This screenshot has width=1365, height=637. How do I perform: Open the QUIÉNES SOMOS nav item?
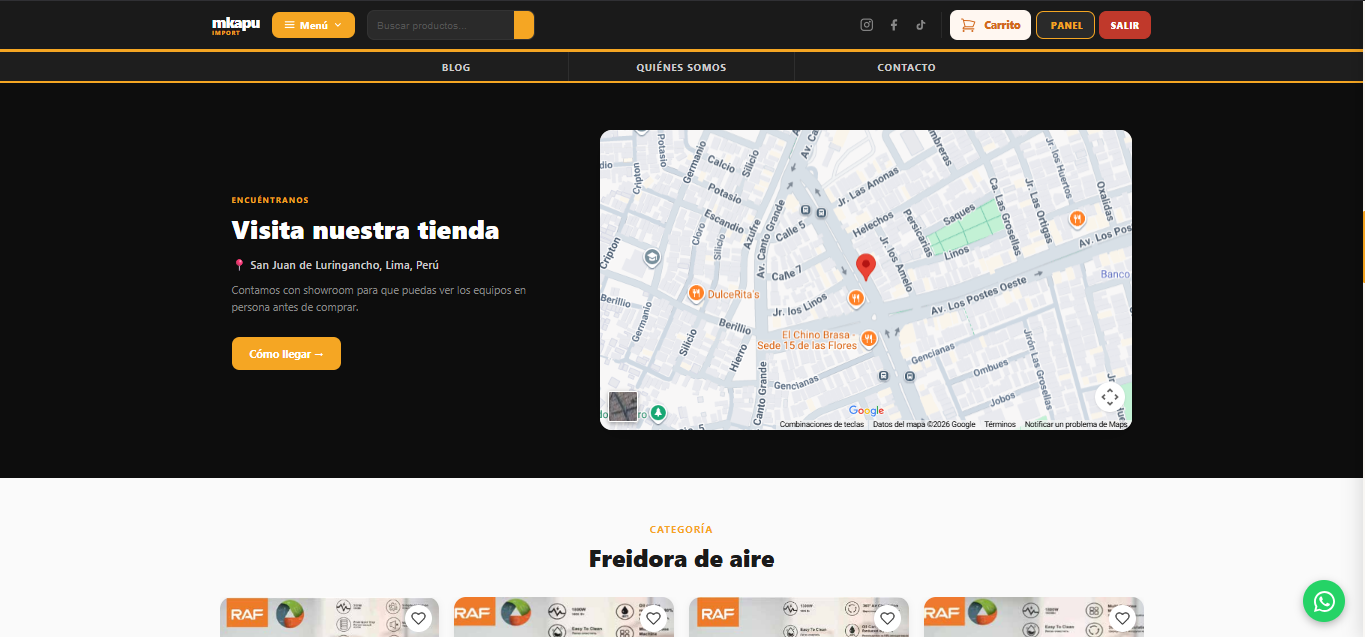point(681,68)
